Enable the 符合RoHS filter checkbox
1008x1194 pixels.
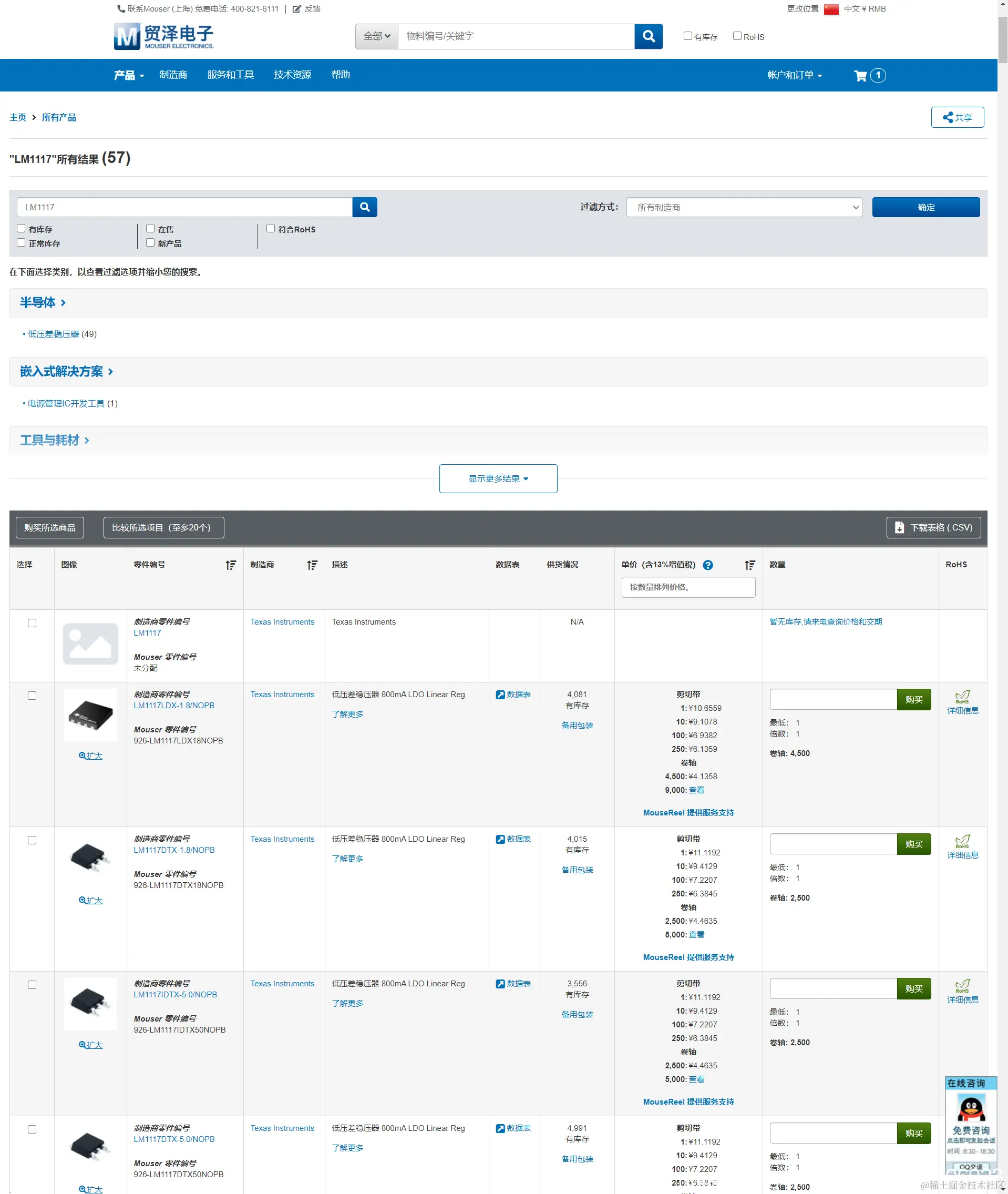coord(271,229)
